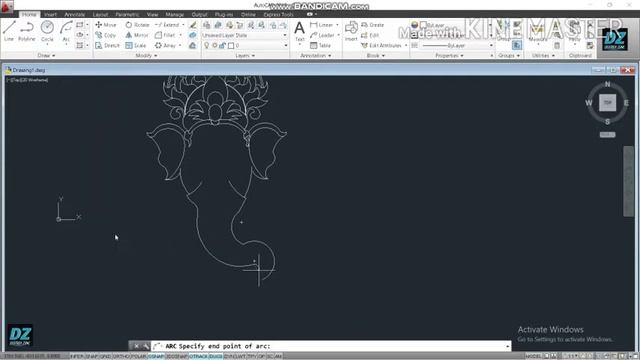640x360 pixels.
Task: Click the N direction on ViewCube compass
Action: (x=607, y=84)
